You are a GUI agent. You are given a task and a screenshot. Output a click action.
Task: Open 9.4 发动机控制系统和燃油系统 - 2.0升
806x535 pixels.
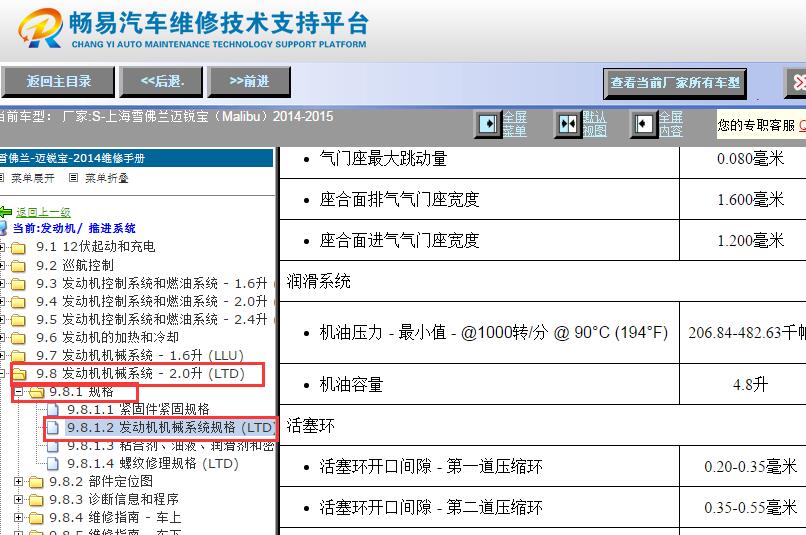152,301
